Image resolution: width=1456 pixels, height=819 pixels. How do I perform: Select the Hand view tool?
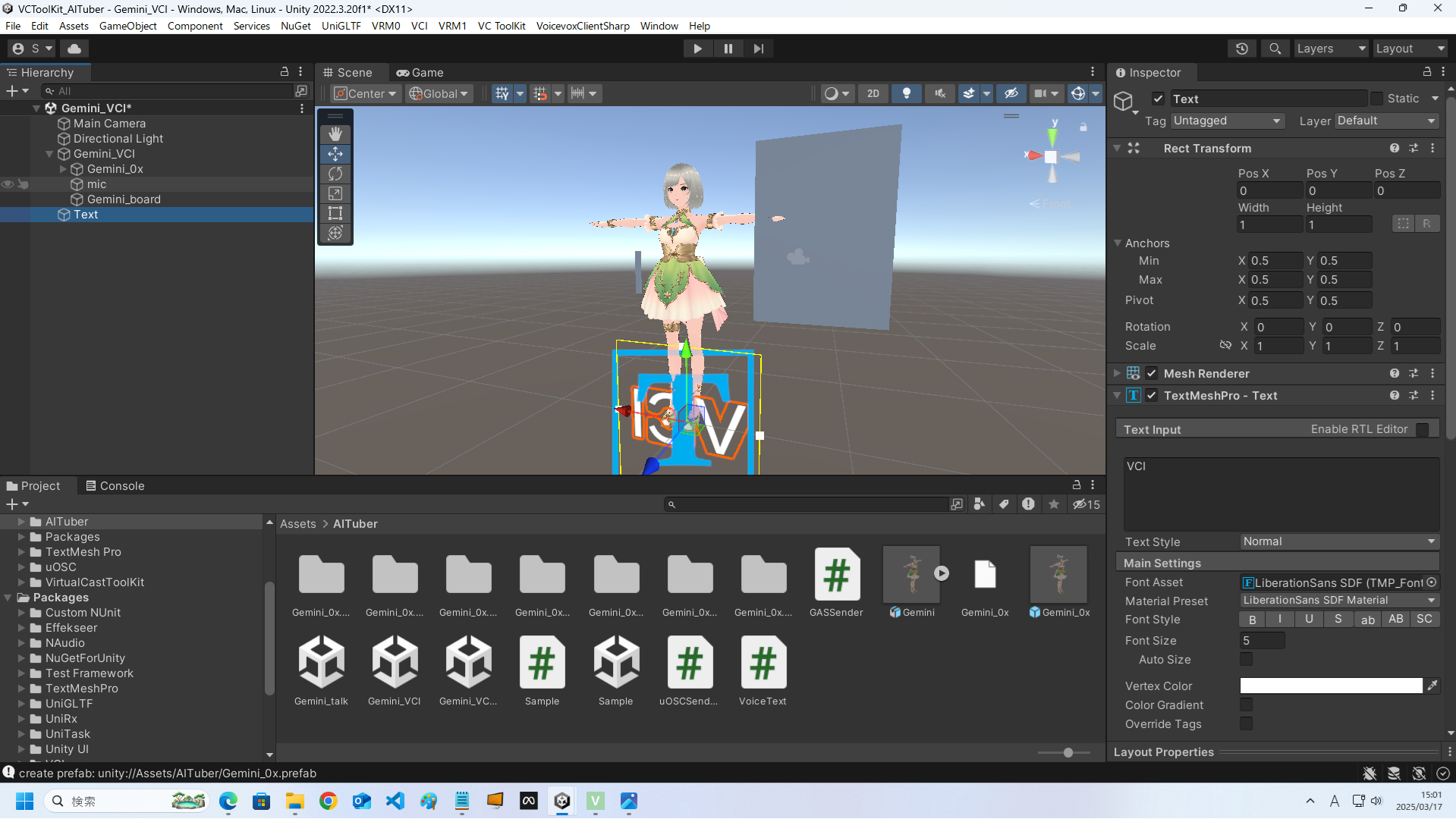(335, 134)
